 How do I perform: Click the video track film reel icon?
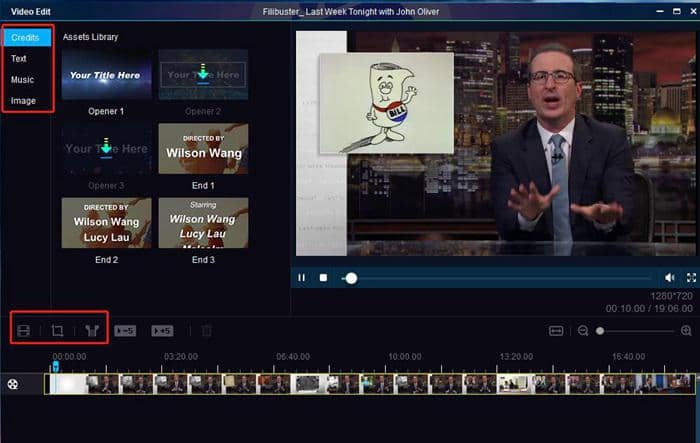13,384
